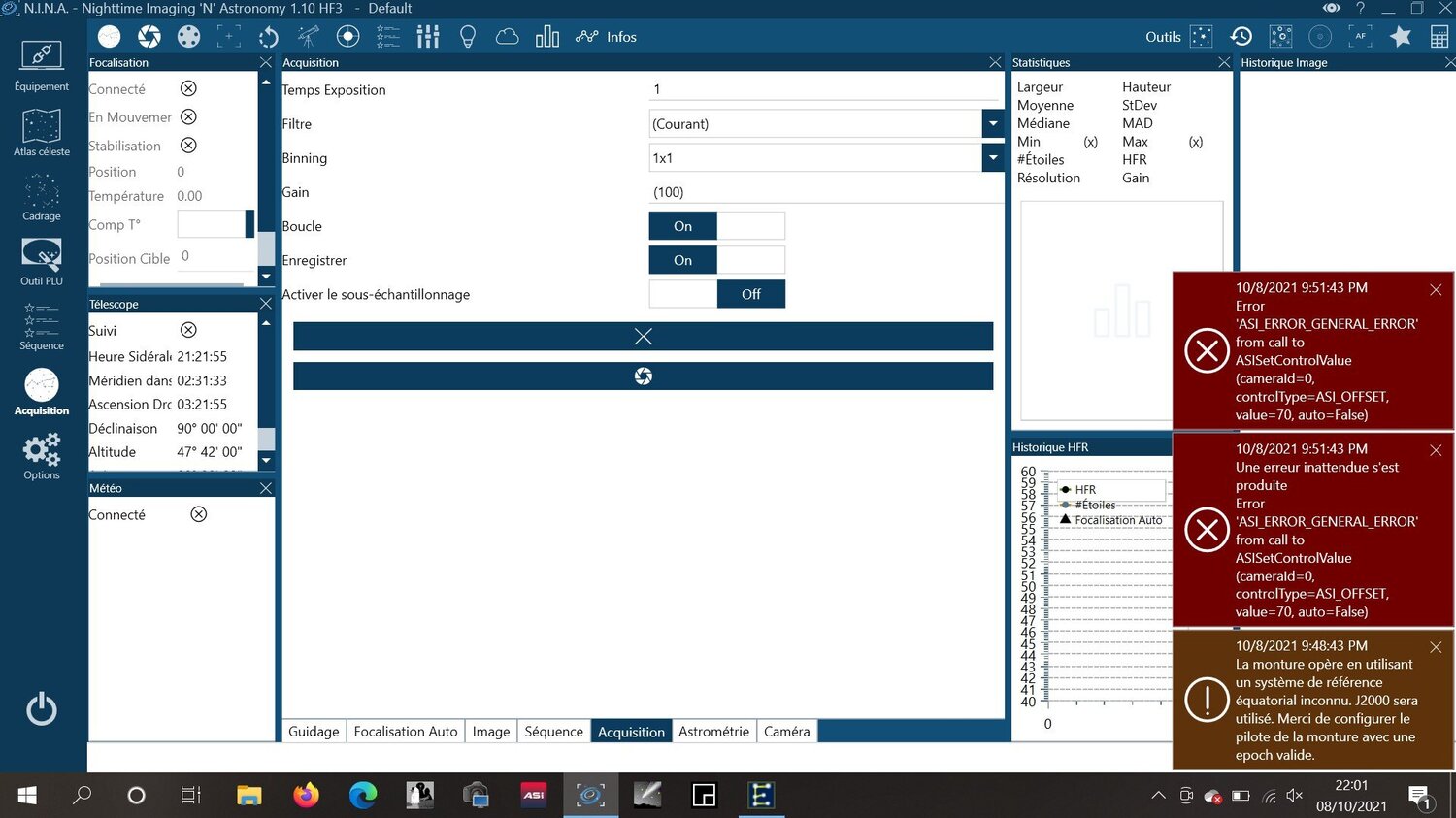The height and width of the screenshot is (818, 1456).
Task: Open the Outil PLU flat wizard
Action: coord(42,262)
